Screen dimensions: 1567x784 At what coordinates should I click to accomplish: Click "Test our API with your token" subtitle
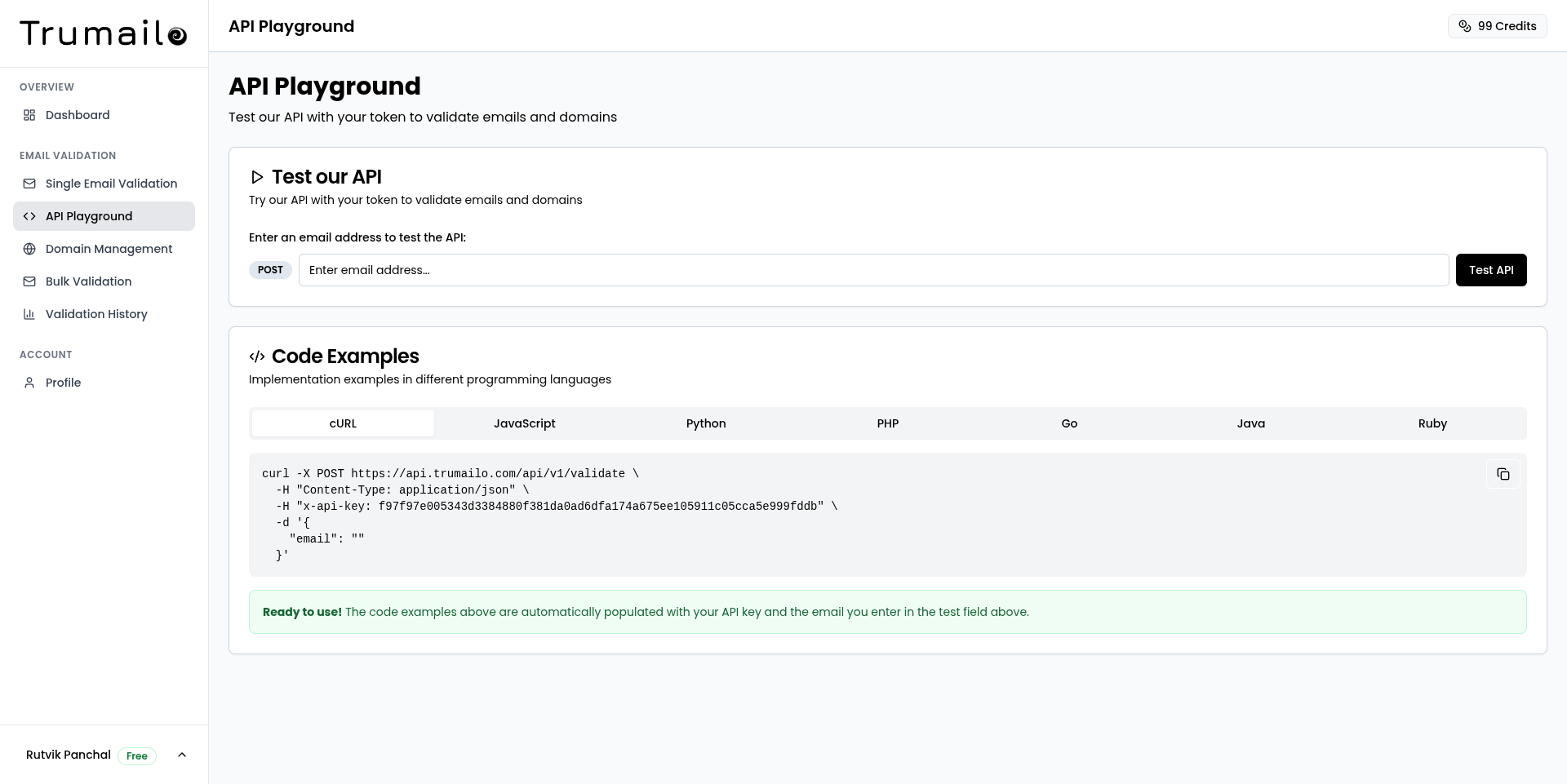click(x=423, y=117)
